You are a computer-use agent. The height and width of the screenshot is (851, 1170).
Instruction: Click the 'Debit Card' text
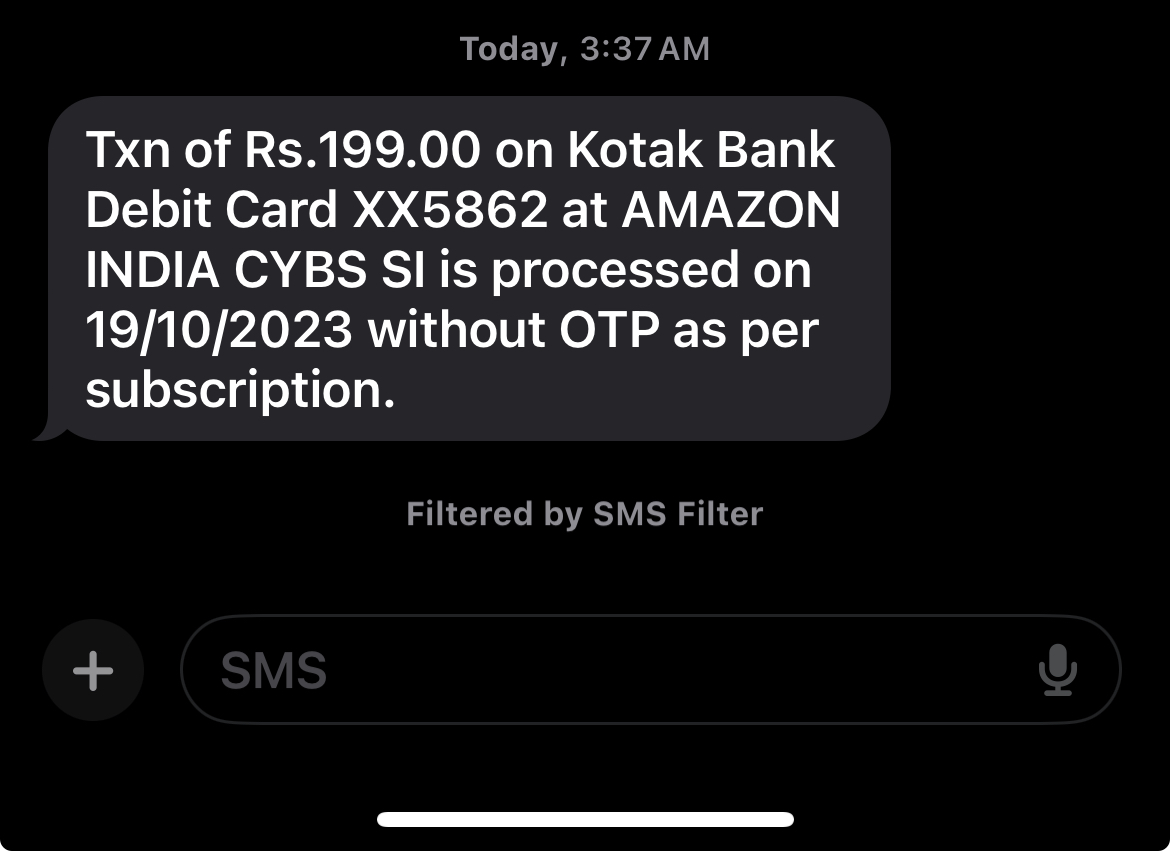point(211,211)
